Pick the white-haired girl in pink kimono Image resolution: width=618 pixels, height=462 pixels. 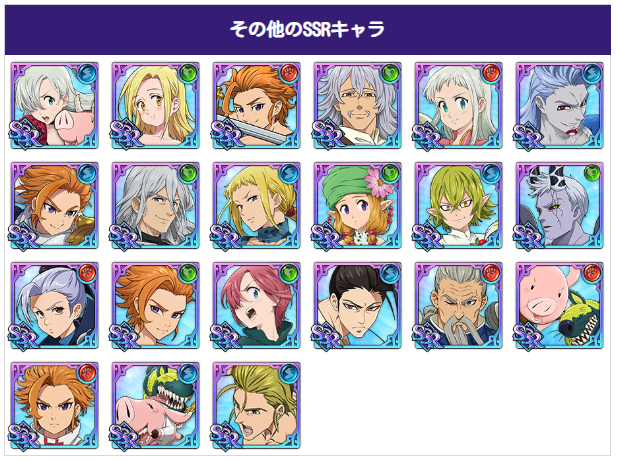(458, 105)
